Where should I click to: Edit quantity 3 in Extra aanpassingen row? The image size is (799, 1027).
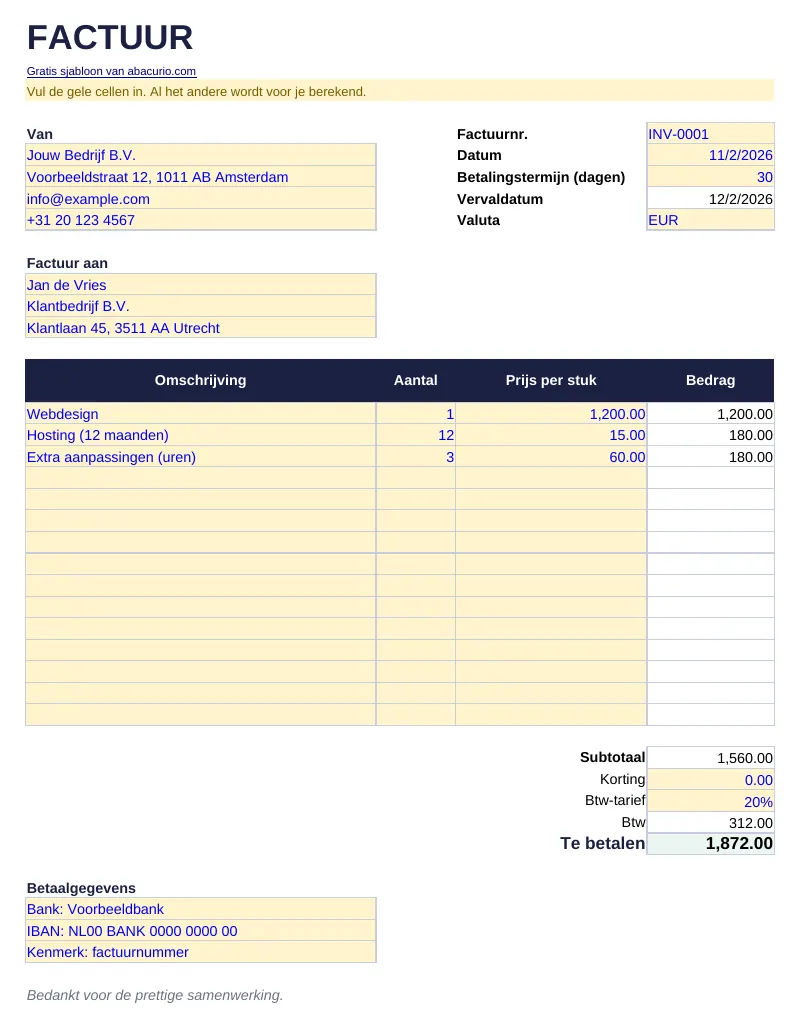click(x=415, y=457)
